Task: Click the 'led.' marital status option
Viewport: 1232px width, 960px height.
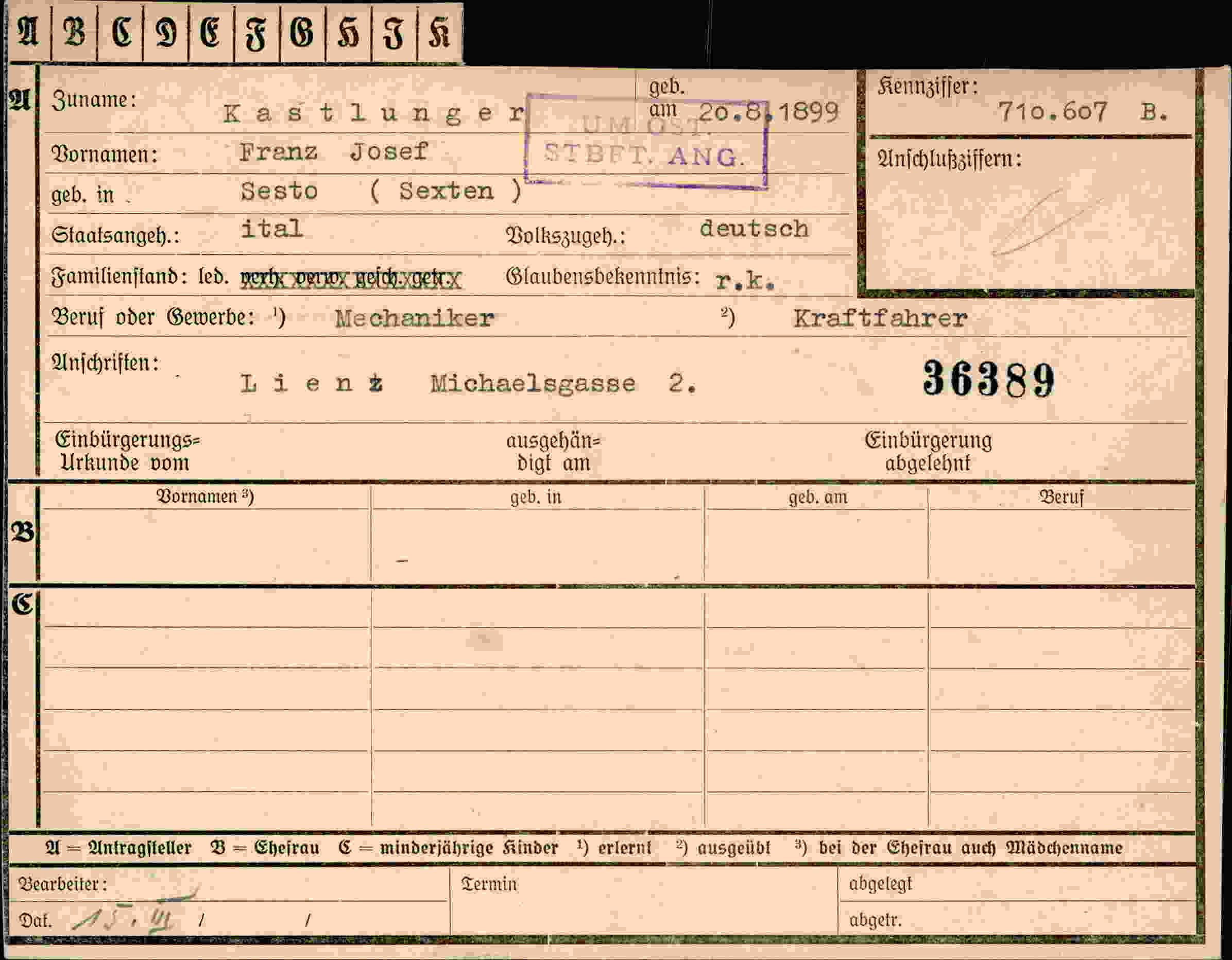Action: tap(213, 278)
